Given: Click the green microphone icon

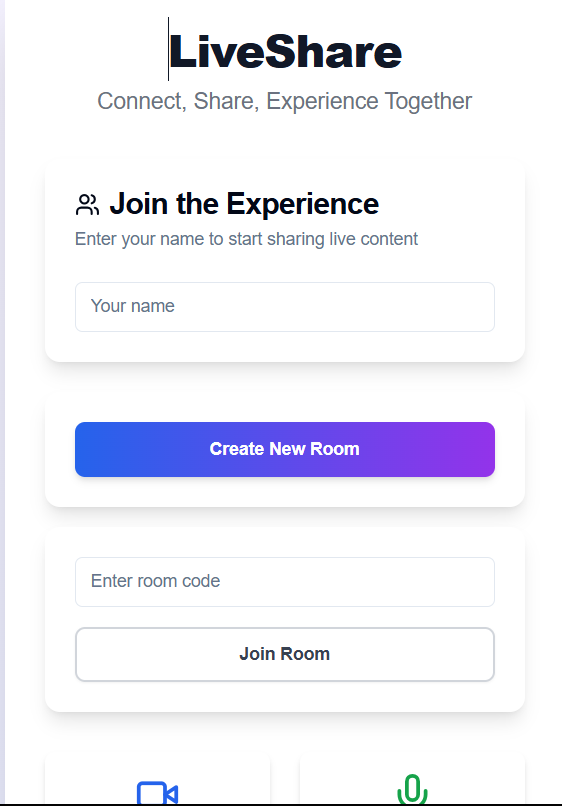Looking at the screenshot, I should pos(412,790).
